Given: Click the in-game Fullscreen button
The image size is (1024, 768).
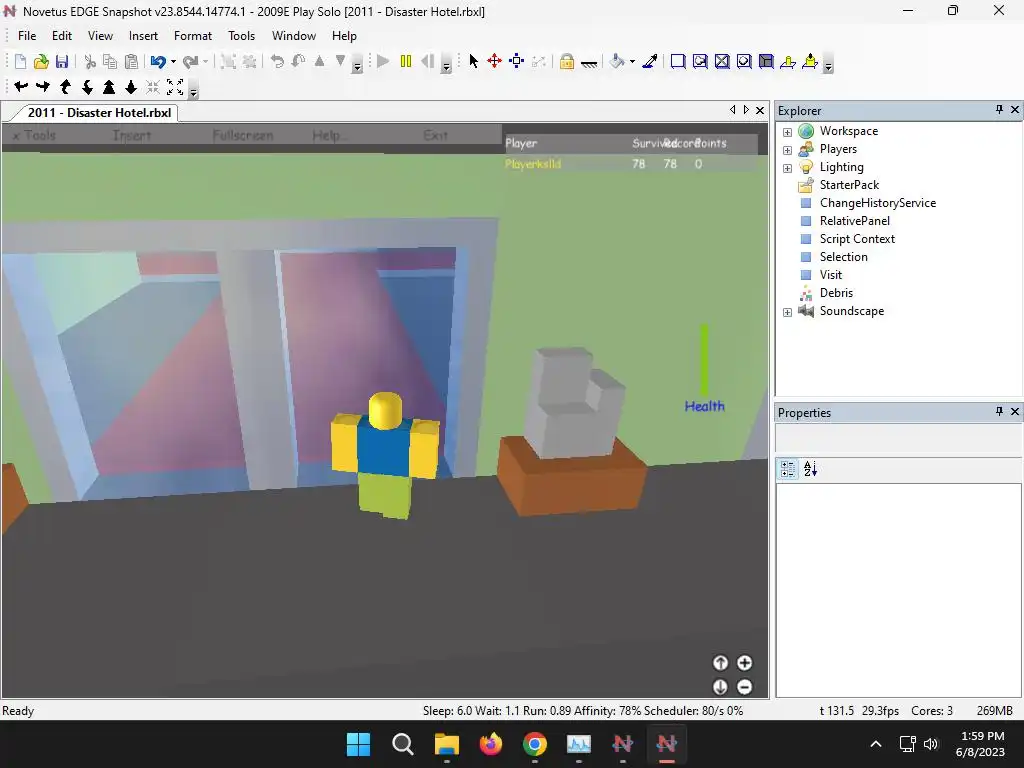Looking at the screenshot, I should click(243, 135).
